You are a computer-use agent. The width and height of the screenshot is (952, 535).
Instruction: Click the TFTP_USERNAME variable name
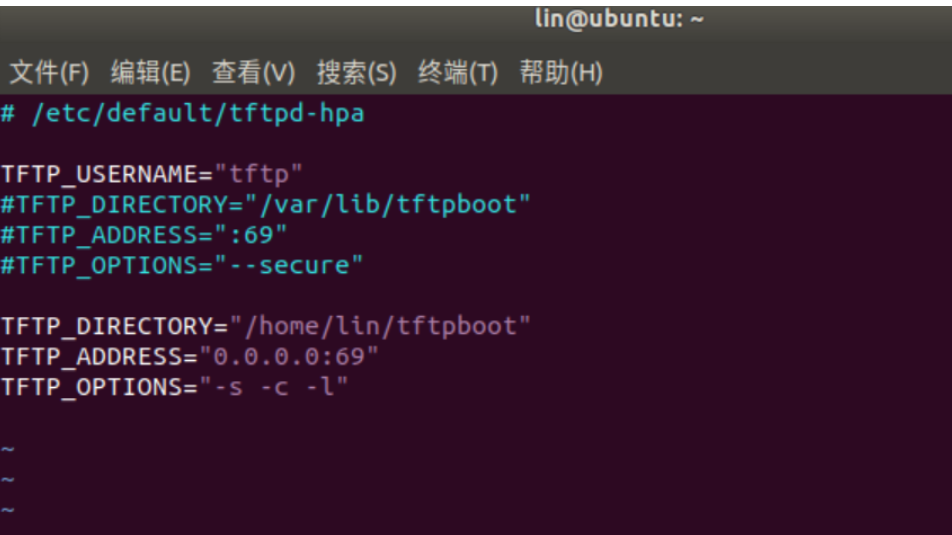(x=100, y=174)
